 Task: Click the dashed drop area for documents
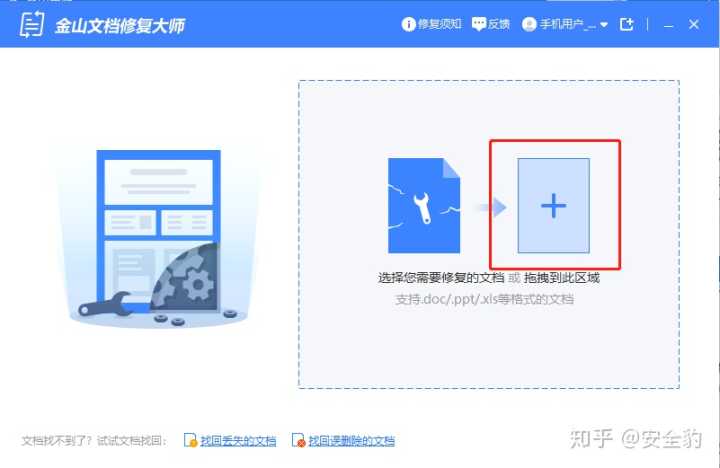pyautogui.click(x=489, y=234)
